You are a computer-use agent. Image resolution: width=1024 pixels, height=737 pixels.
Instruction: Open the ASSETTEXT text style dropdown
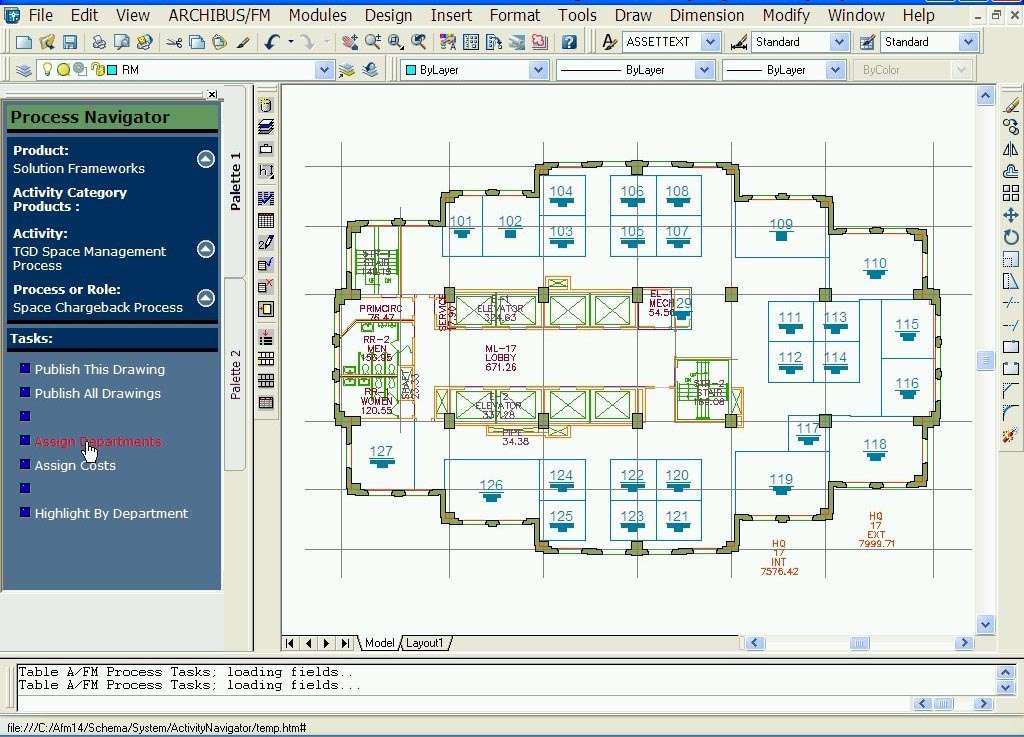coord(711,42)
